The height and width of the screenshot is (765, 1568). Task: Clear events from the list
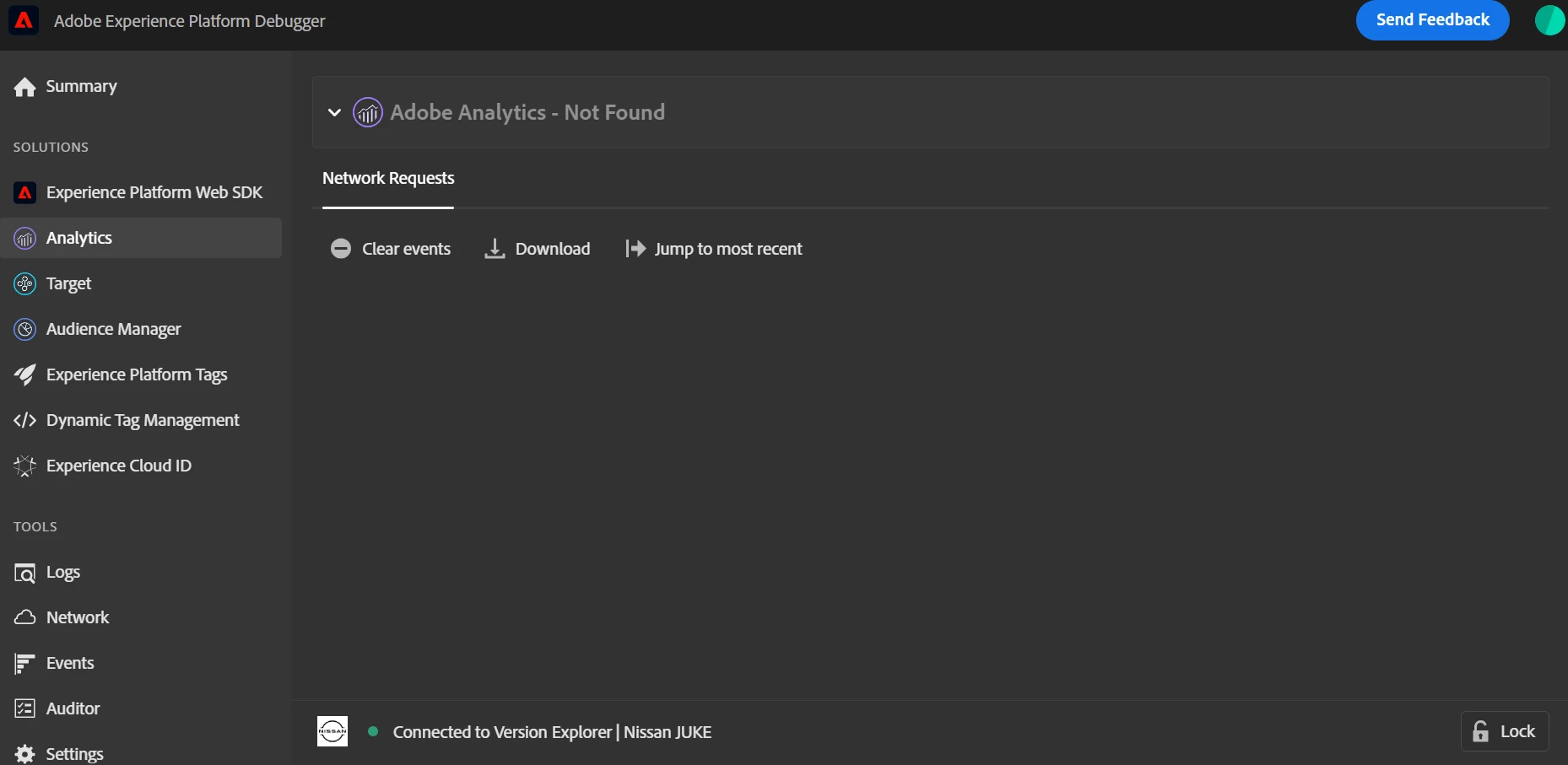click(391, 249)
